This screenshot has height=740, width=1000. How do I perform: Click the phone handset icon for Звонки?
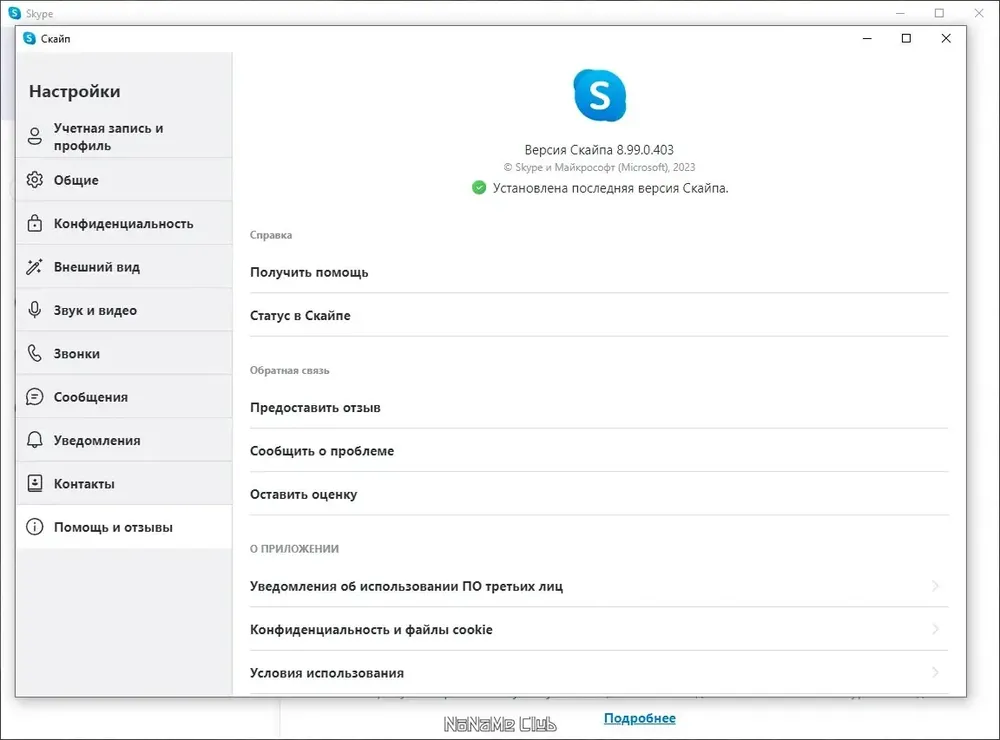tap(34, 353)
